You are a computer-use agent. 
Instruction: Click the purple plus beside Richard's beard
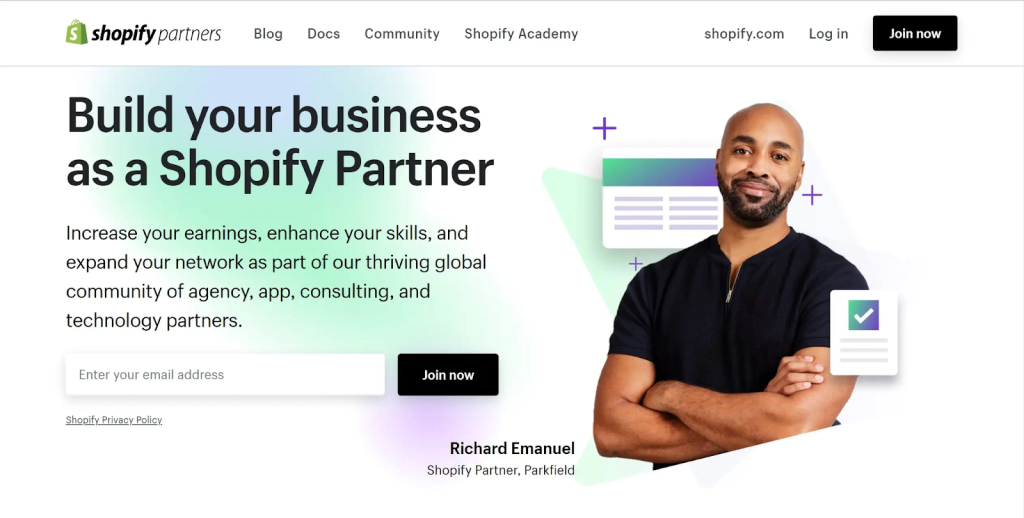tap(812, 195)
